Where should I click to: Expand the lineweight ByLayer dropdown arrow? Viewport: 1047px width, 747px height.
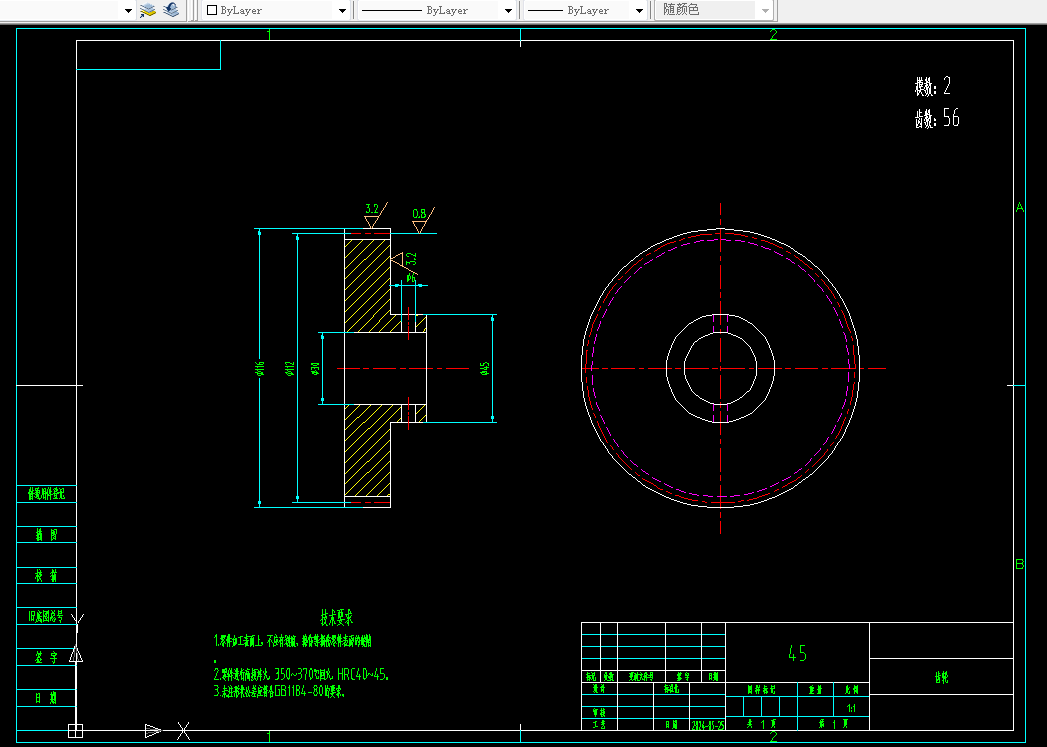tap(639, 11)
